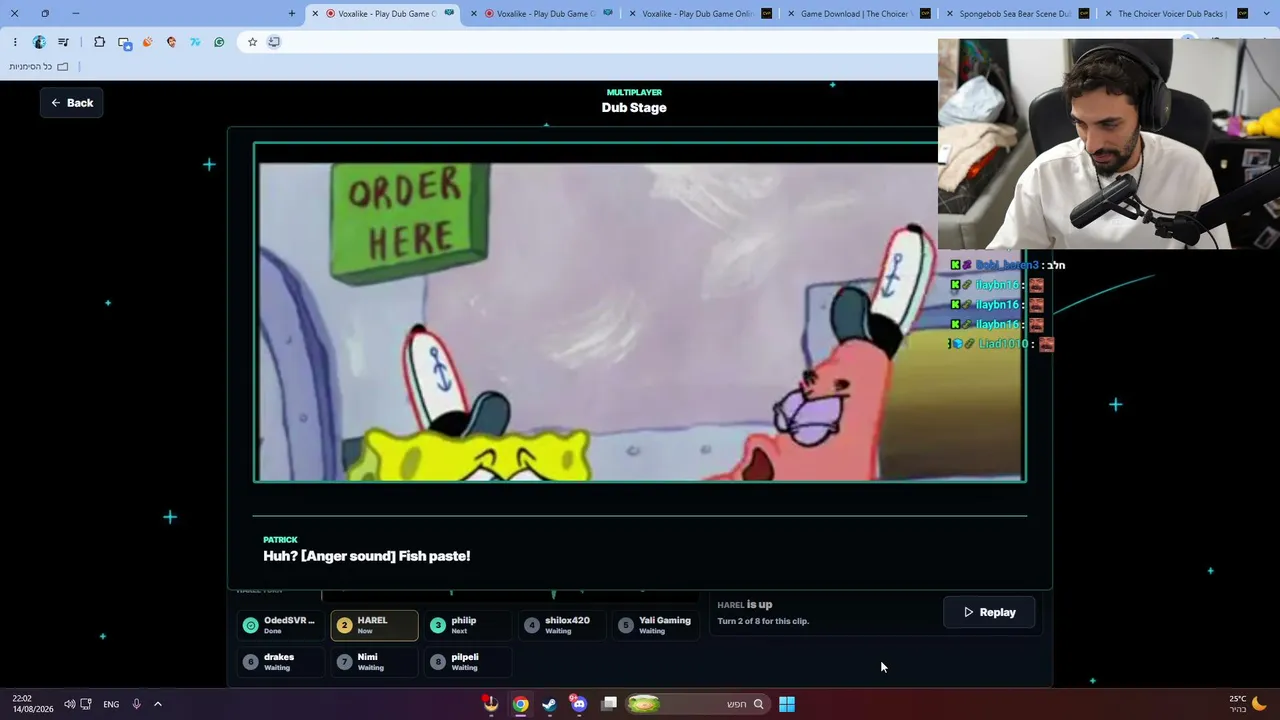Open a new browser tab

click(x=292, y=14)
